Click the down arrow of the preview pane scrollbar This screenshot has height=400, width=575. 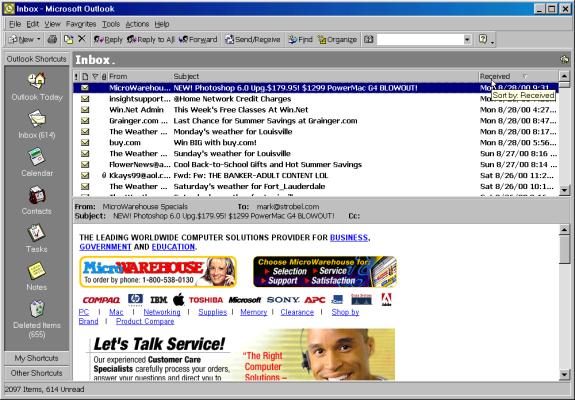[564, 374]
